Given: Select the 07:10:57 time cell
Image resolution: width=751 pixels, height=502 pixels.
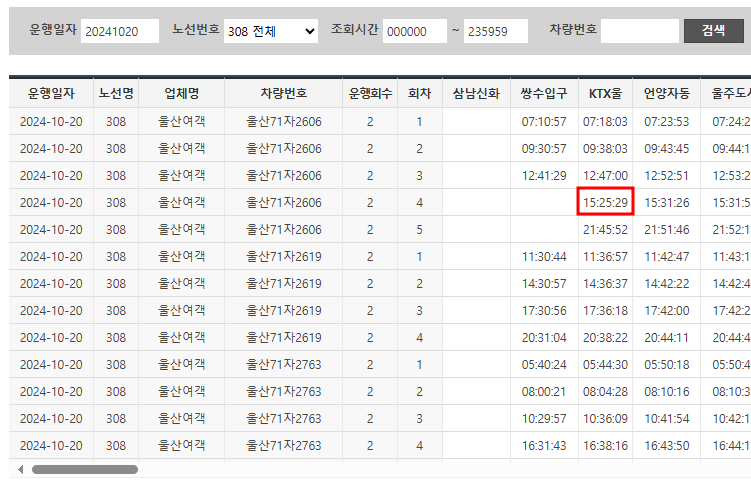Looking at the screenshot, I should click(x=544, y=121).
